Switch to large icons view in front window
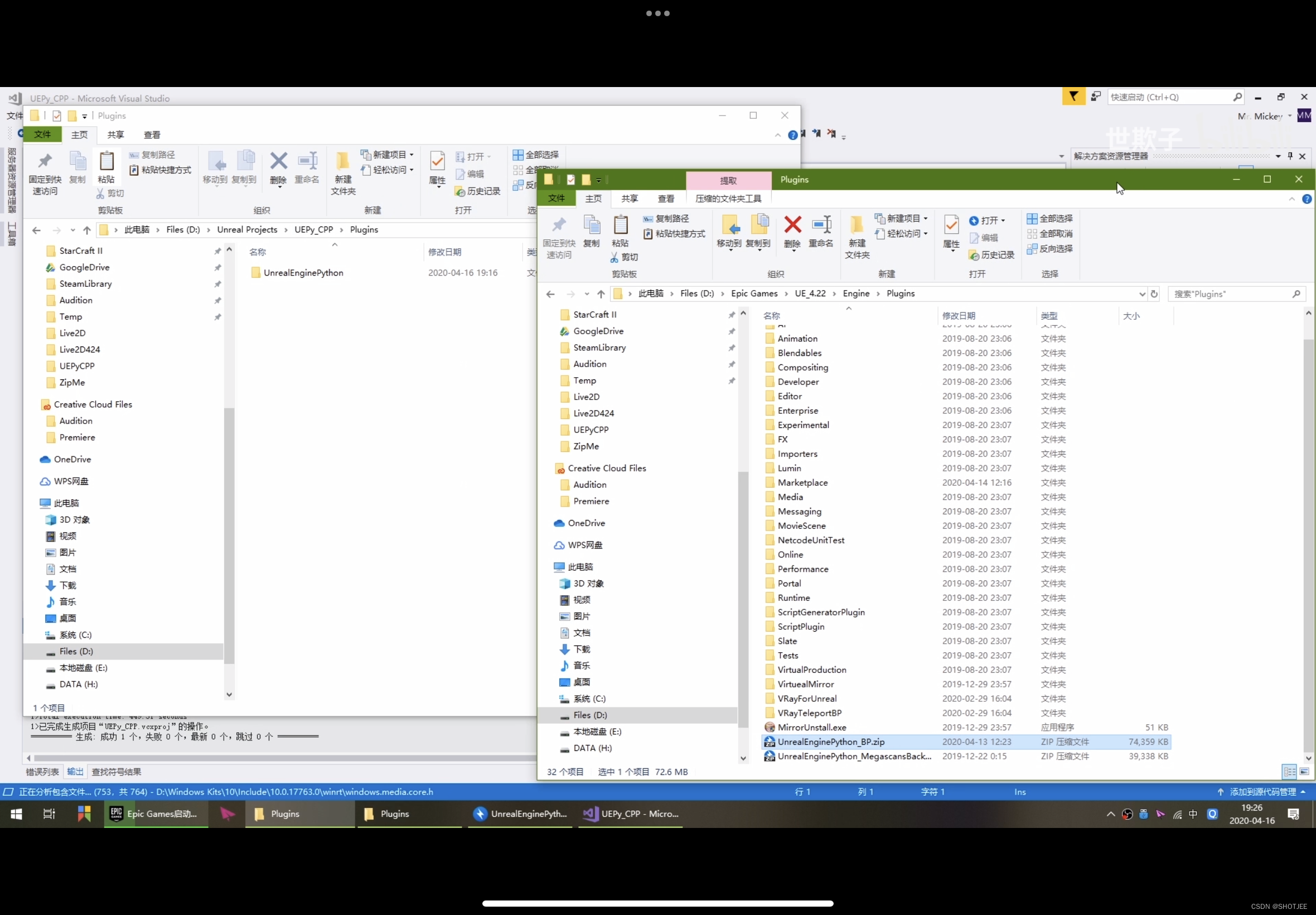This screenshot has height=915, width=1316. pos(1304,772)
